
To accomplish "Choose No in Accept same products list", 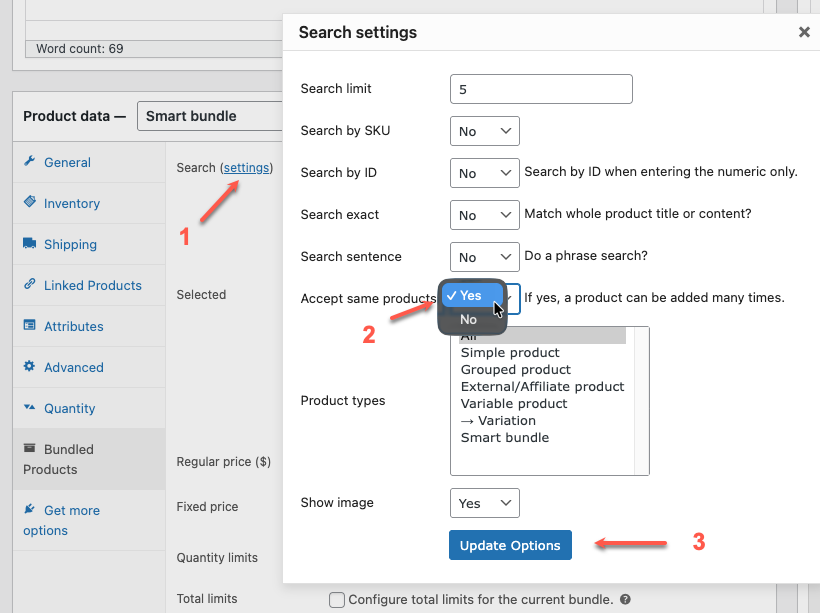I will pos(472,319).
